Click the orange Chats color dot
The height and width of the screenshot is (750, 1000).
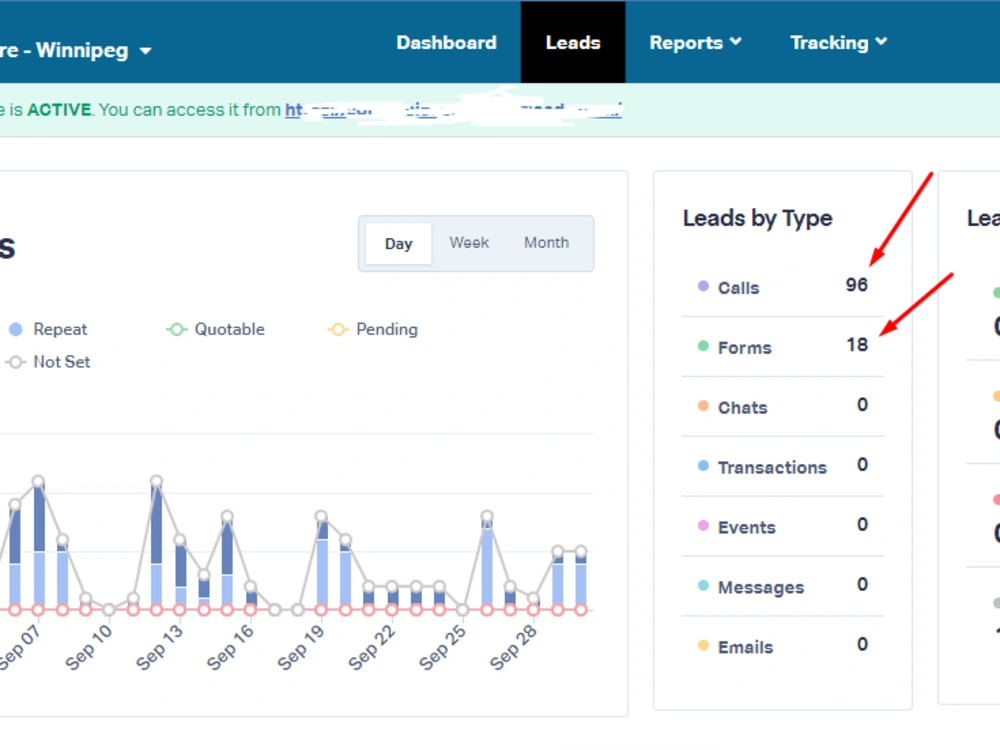point(703,406)
